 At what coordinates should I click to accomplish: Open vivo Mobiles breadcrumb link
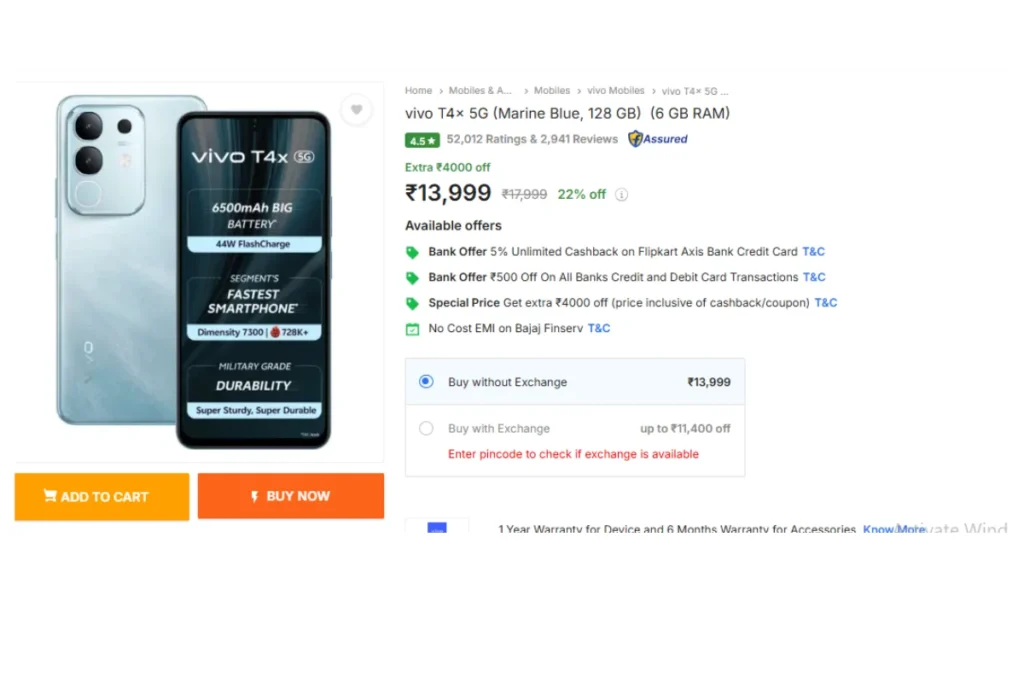click(615, 91)
